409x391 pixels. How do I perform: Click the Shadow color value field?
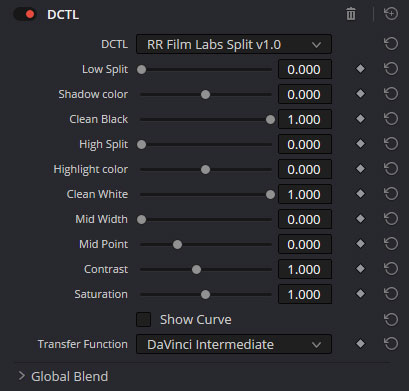coord(305,94)
